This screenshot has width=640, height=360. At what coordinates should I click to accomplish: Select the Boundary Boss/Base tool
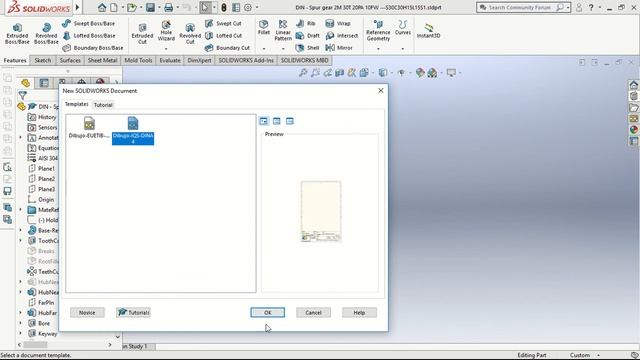coord(93,48)
